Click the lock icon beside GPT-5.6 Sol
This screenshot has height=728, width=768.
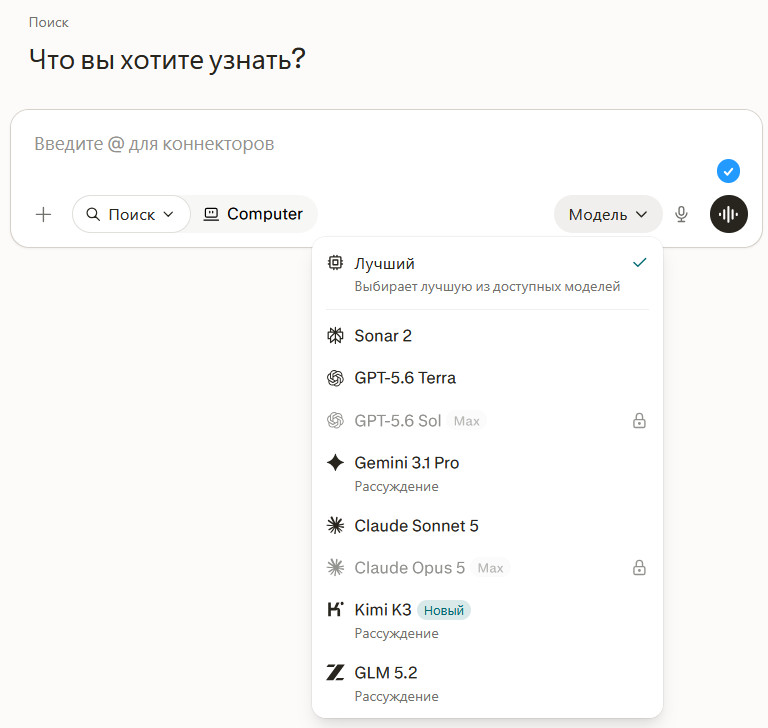[x=639, y=420]
